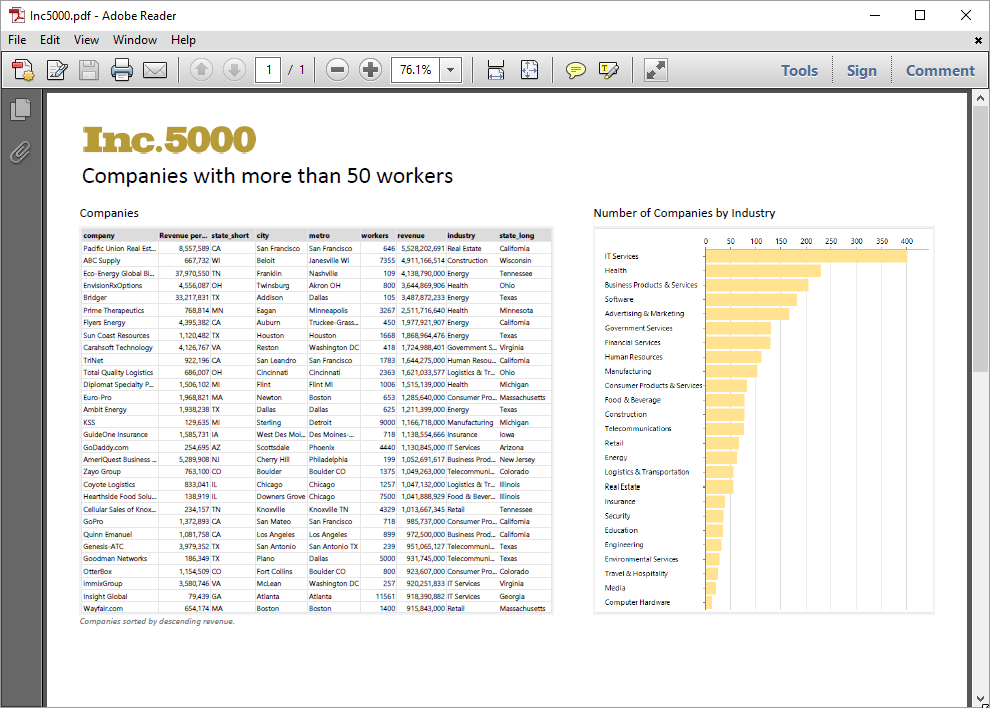
Task: Click 'Pacific Union Real Est...' company cell
Action: (119, 248)
